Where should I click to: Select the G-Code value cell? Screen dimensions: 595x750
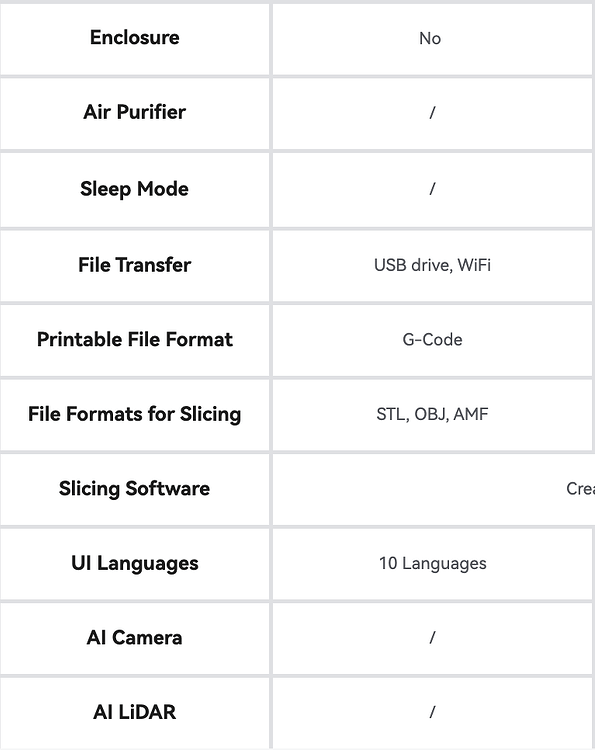(x=432, y=340)
